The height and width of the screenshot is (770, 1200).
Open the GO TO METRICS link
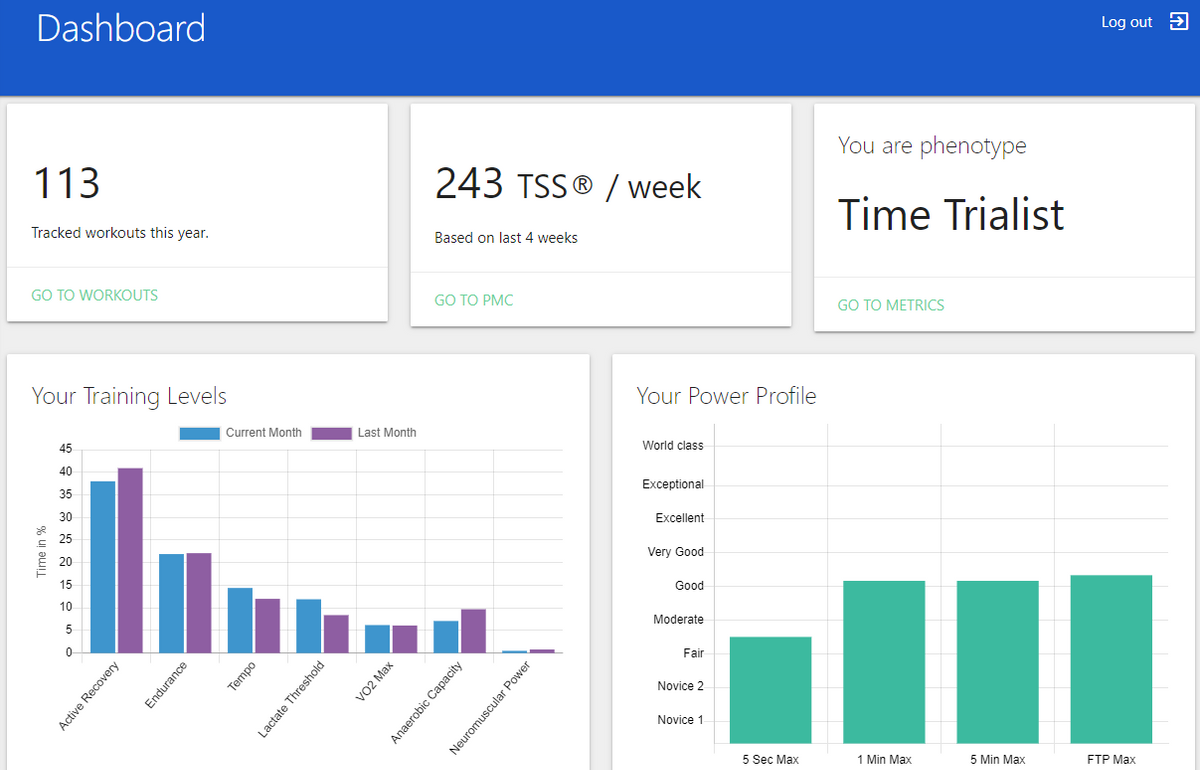pyautogui.click(x=890, y=305)
